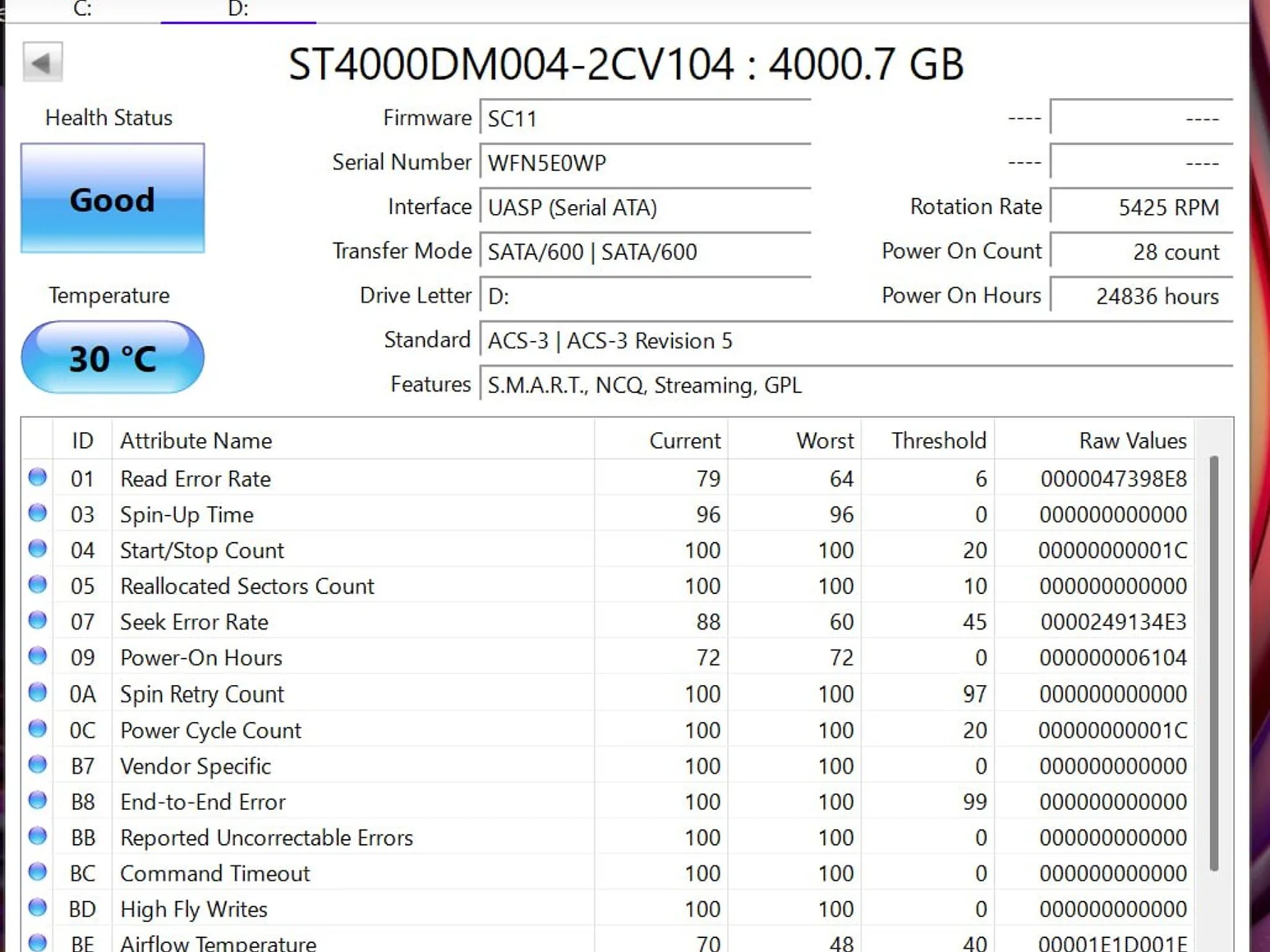Click the Good health status button
The width and height of the screenshot is (1270, 952).
[x=112, y=198]
